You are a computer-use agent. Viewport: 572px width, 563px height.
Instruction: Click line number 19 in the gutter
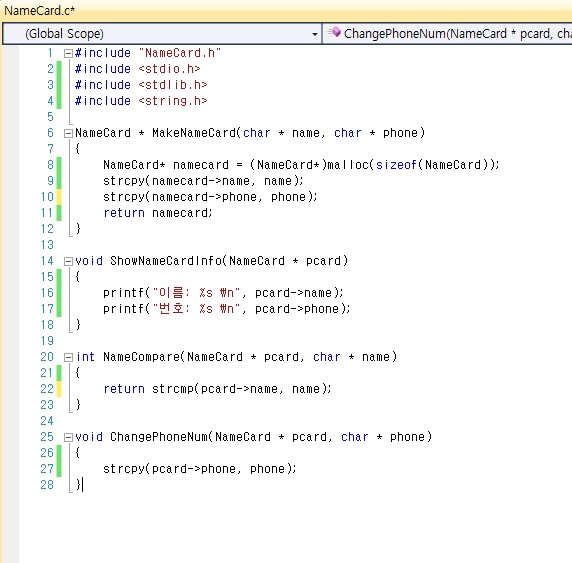[47, 341]
